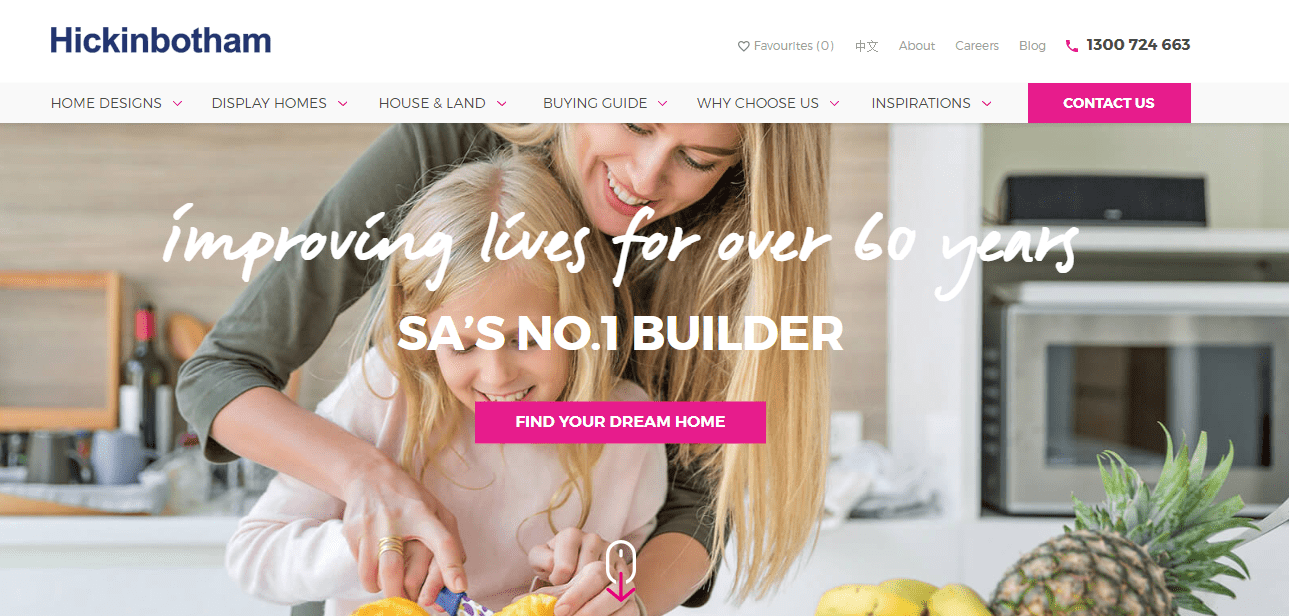
Task: Click FIND YOUR DREAM HOME button
Action: (x=620, y=422)
